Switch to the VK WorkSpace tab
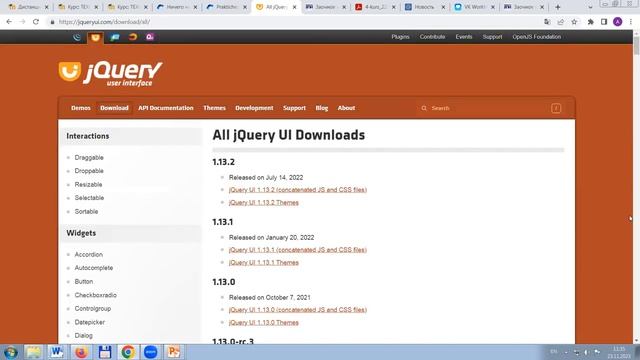640x360 pixels. (x=474, y=7)
